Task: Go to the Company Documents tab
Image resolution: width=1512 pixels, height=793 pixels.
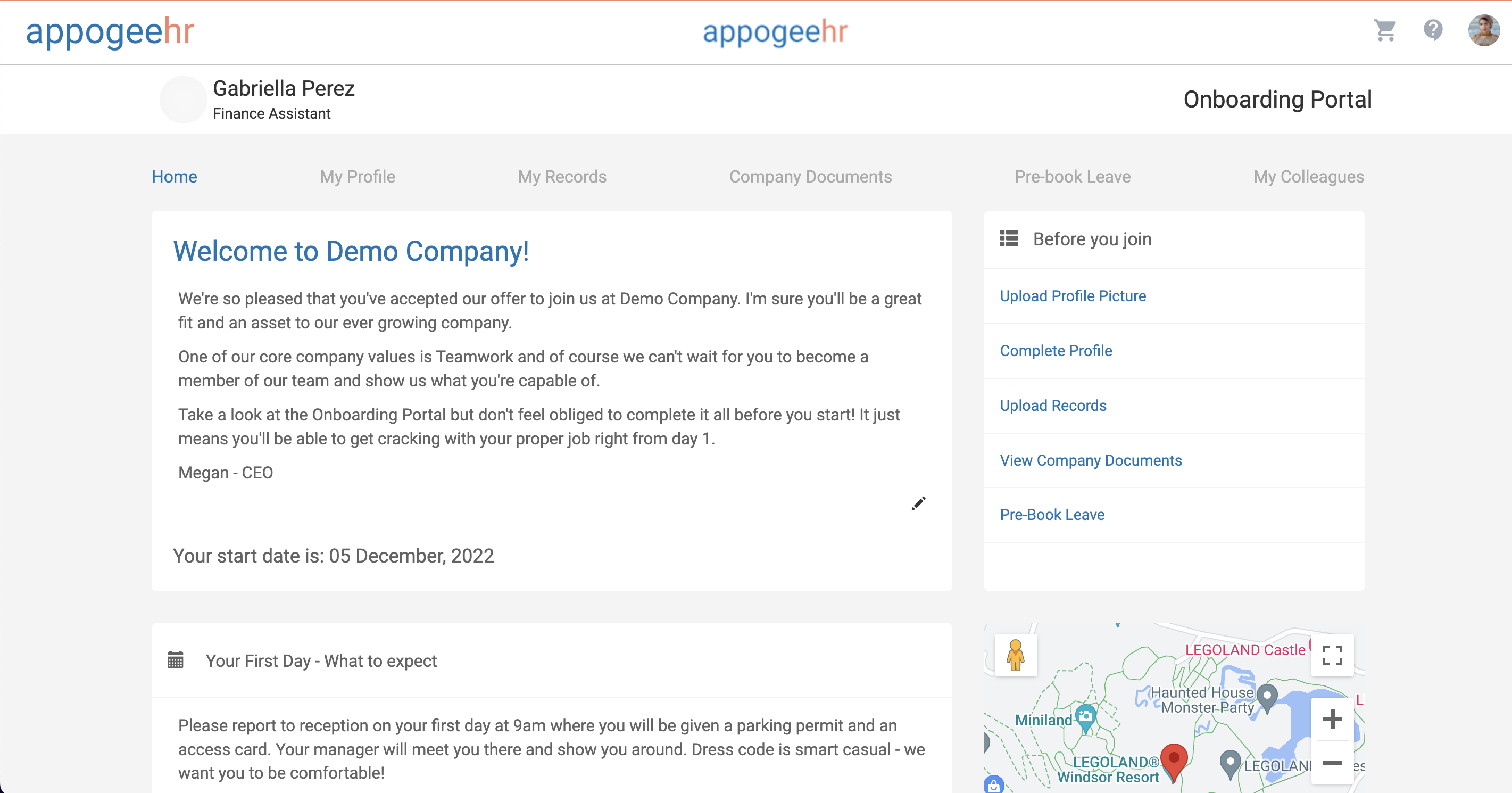Action: pos(810,177)
